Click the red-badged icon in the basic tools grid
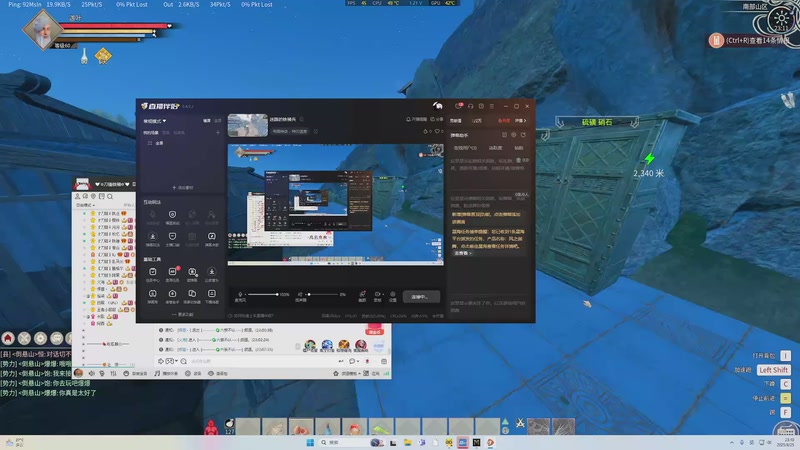 [x=172, y=271]
